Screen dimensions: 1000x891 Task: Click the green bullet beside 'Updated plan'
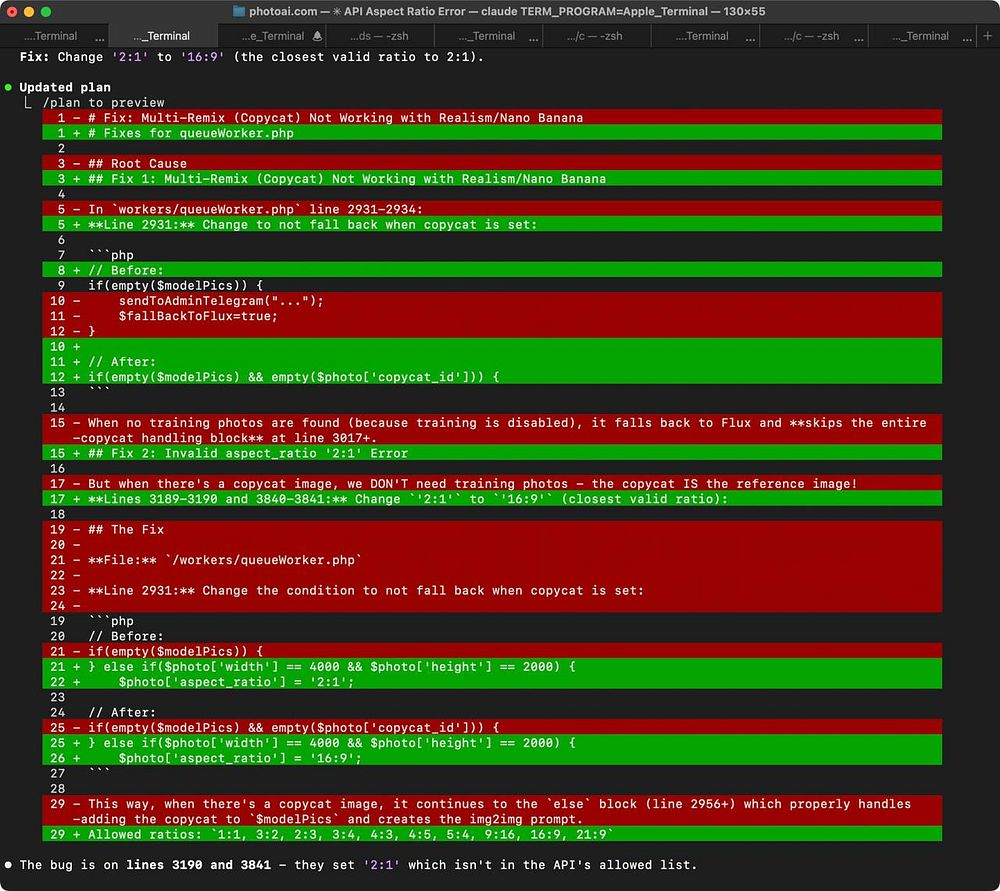(x=8, y=87)
